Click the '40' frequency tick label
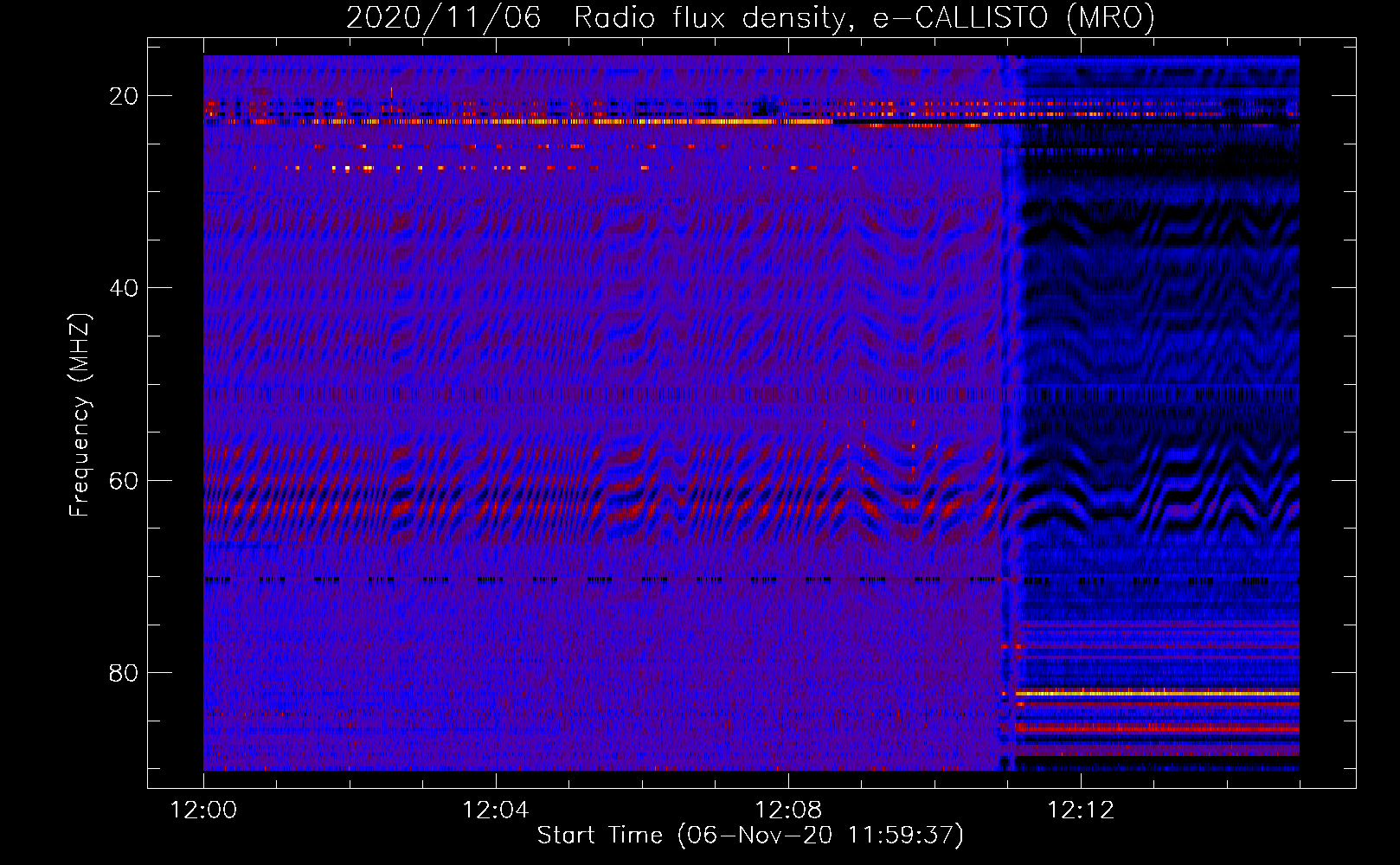Screen dimensions: 1400x865 (x=124, y=288)
